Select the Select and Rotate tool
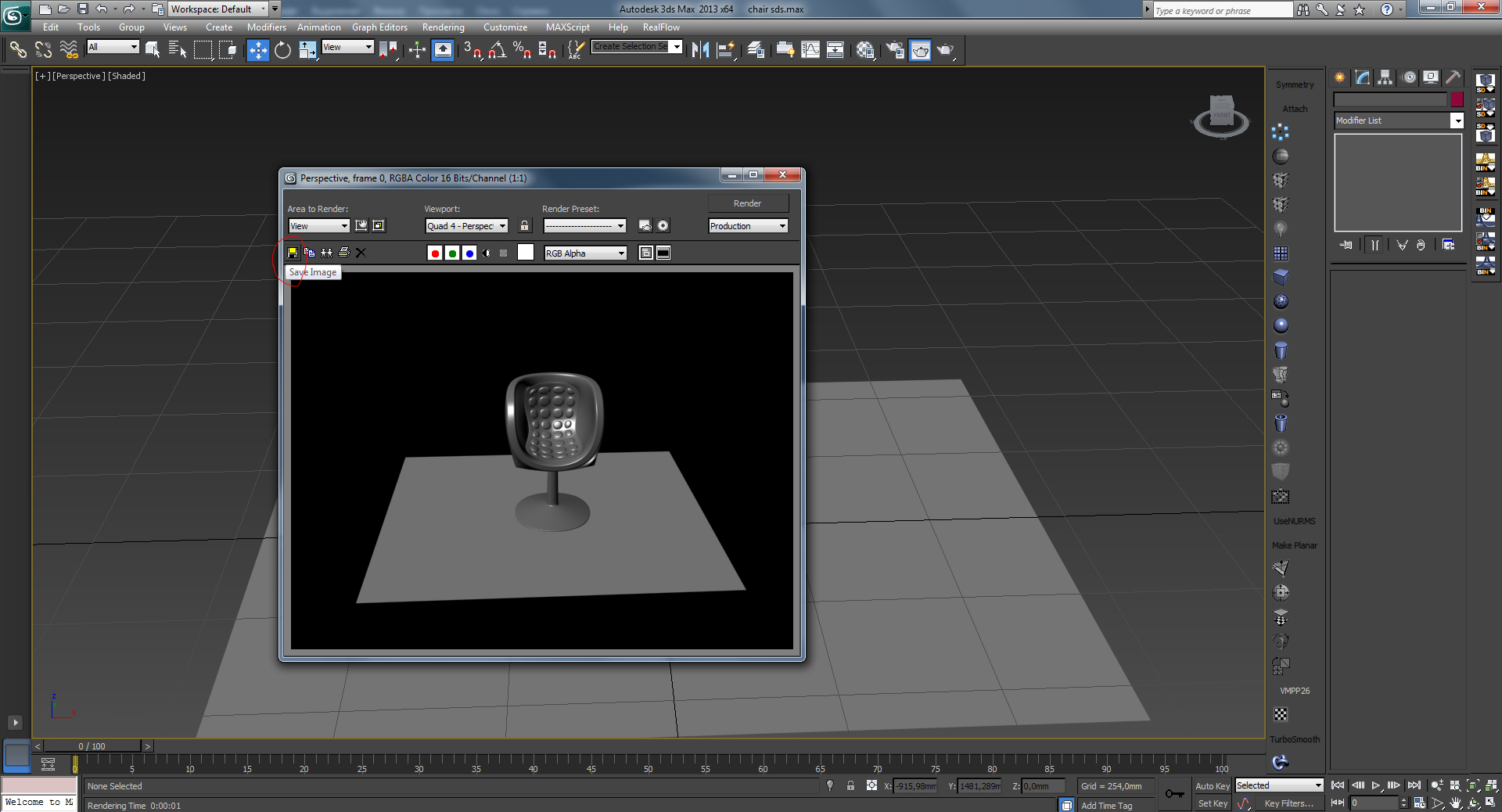This screenshot has height=812, width=1502. pyautogui.click(x=282, y=50)
